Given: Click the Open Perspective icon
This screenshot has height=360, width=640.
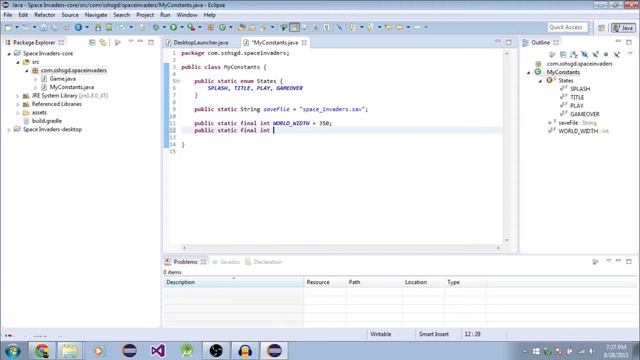Looking at the screenshot, I should click(x=601, y=28).
